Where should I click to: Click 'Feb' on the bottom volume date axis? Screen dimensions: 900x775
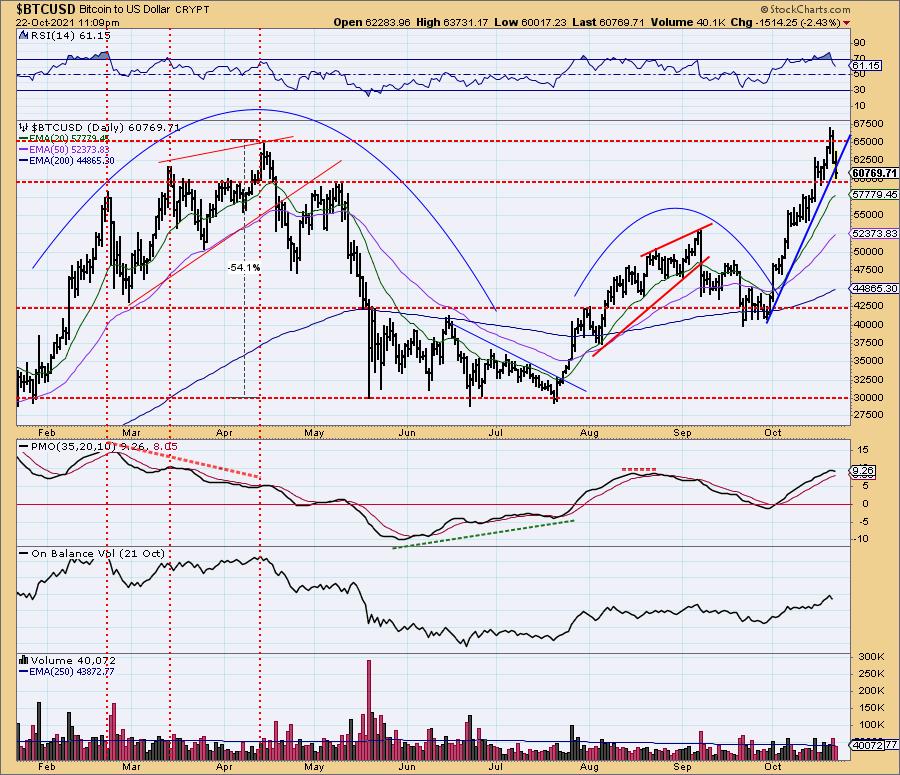pyautogui.click(x=46, y=767)
